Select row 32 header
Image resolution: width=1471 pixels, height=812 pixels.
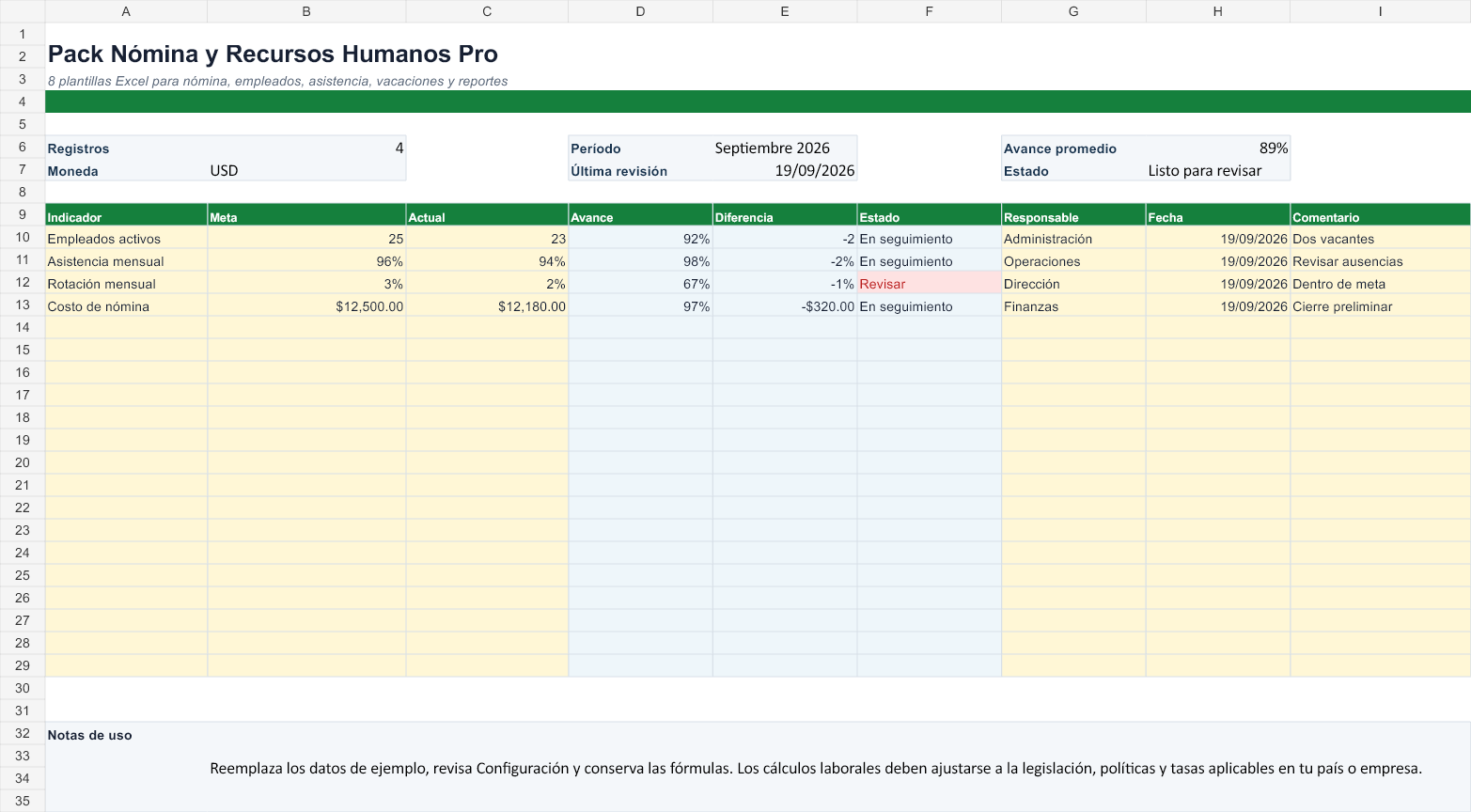pyautogui.click(x=23, y=733)
